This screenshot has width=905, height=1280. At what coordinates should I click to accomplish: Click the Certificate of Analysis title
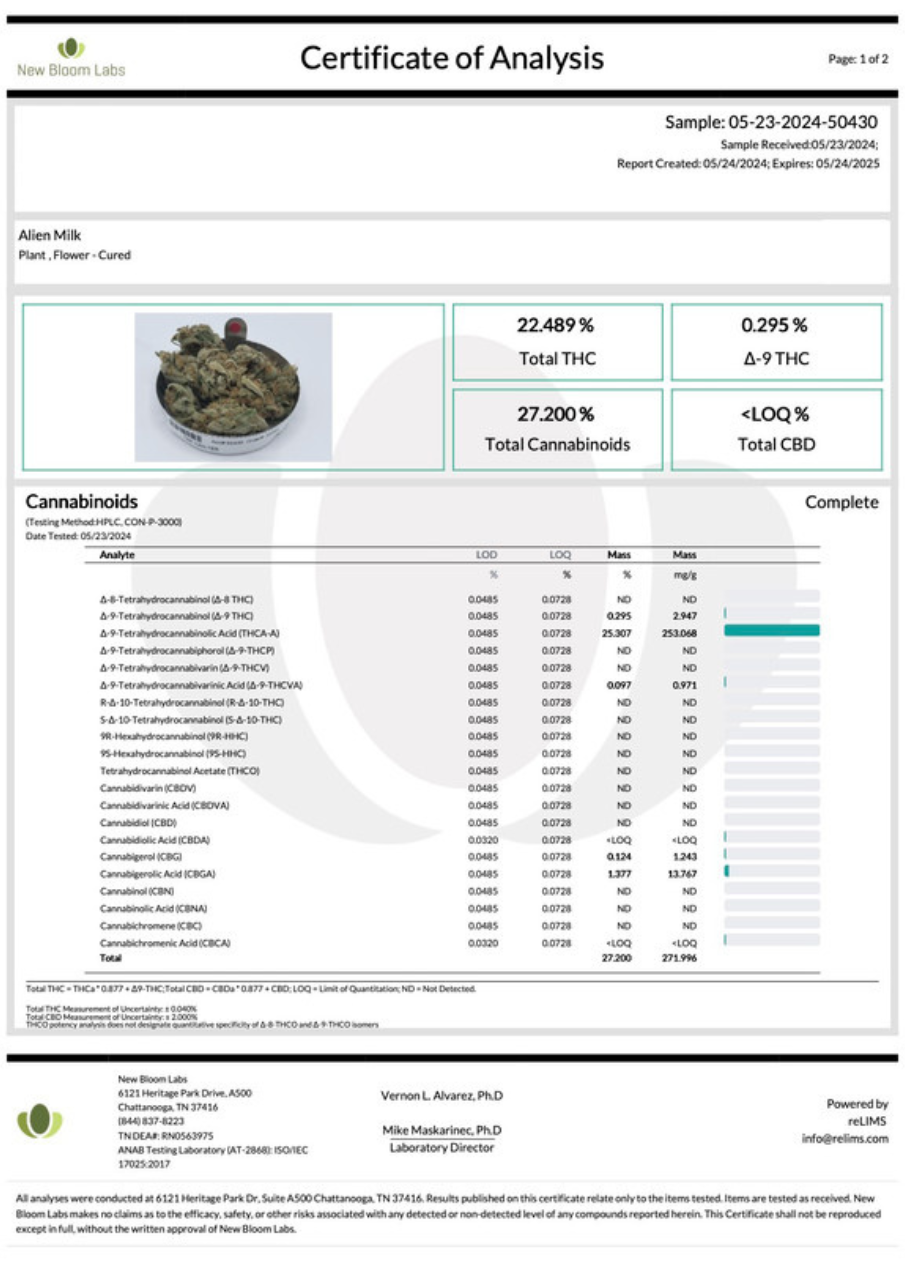(x=452, y=58)
